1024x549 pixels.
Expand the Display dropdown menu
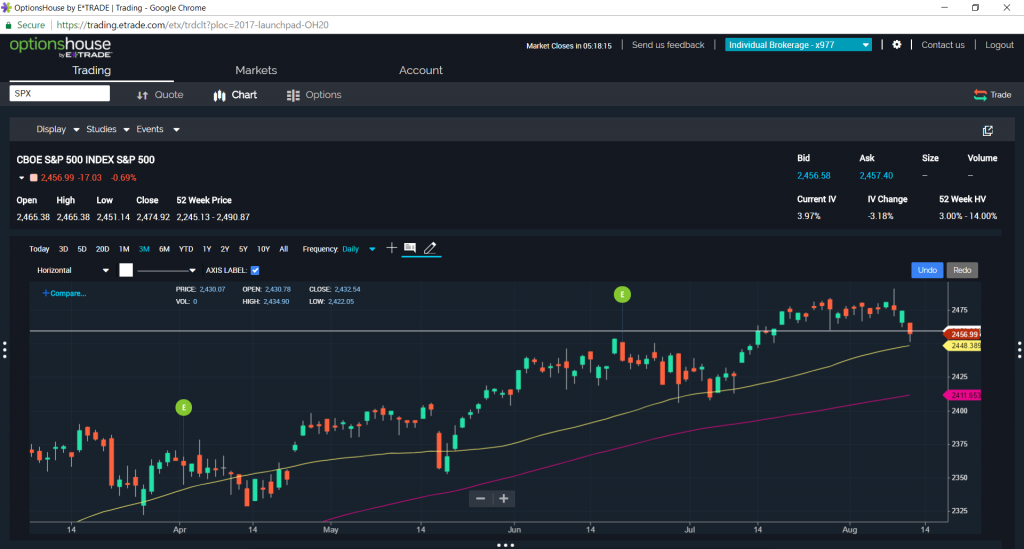pyautogui.click(x=57, y=129)
